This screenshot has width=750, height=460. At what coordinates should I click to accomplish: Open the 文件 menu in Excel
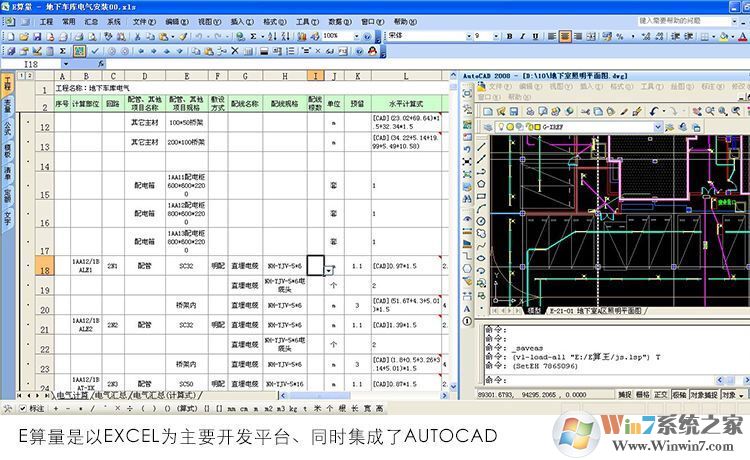[144, 22]
